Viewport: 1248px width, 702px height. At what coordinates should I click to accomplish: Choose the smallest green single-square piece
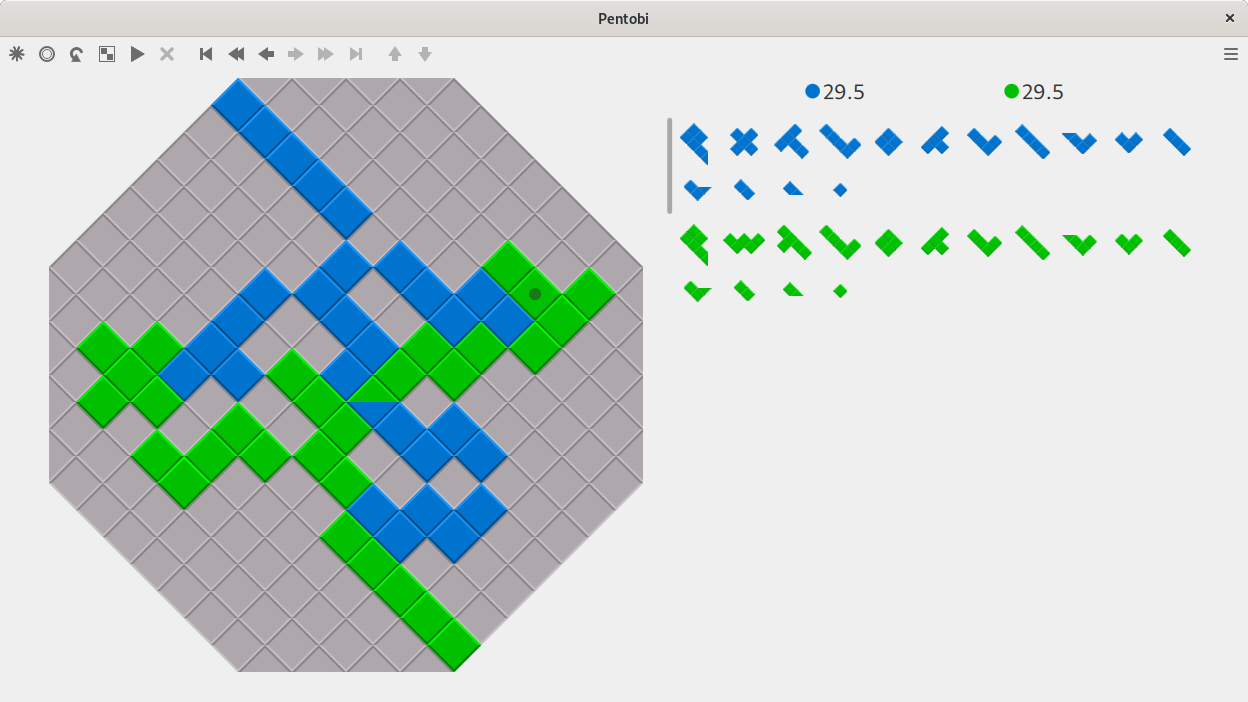point(840,291)
